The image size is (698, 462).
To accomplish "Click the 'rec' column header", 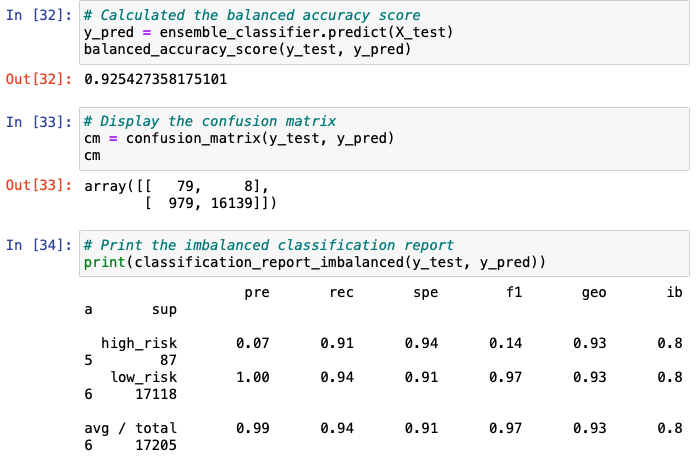I will [x=341, y=292].
